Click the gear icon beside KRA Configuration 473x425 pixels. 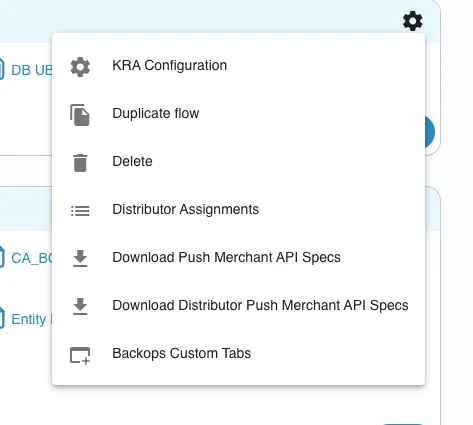(80, 67)
